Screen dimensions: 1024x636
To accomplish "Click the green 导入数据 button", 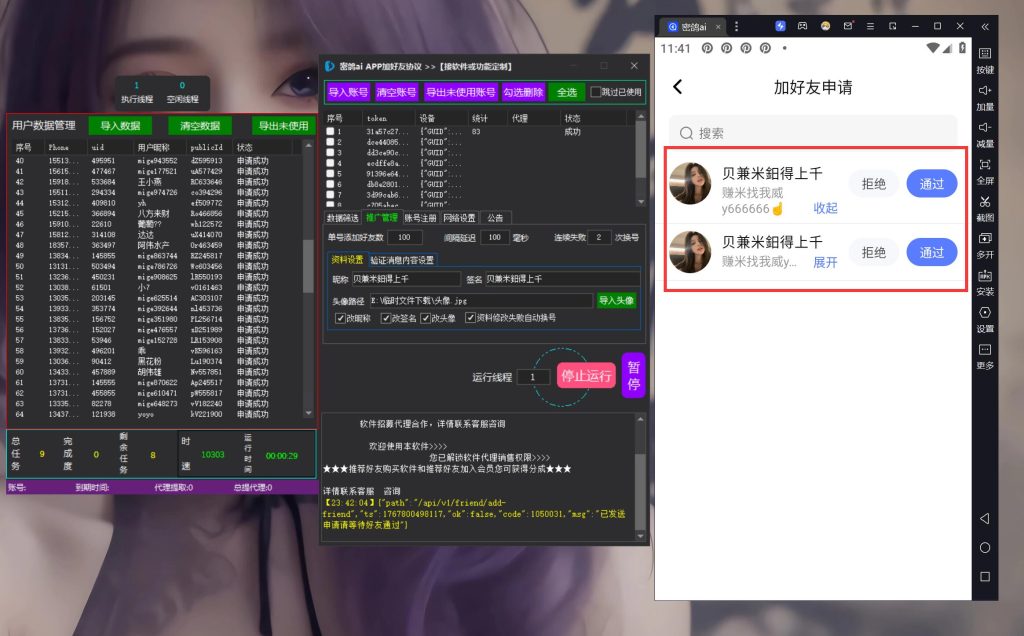I will click(120, 126).
